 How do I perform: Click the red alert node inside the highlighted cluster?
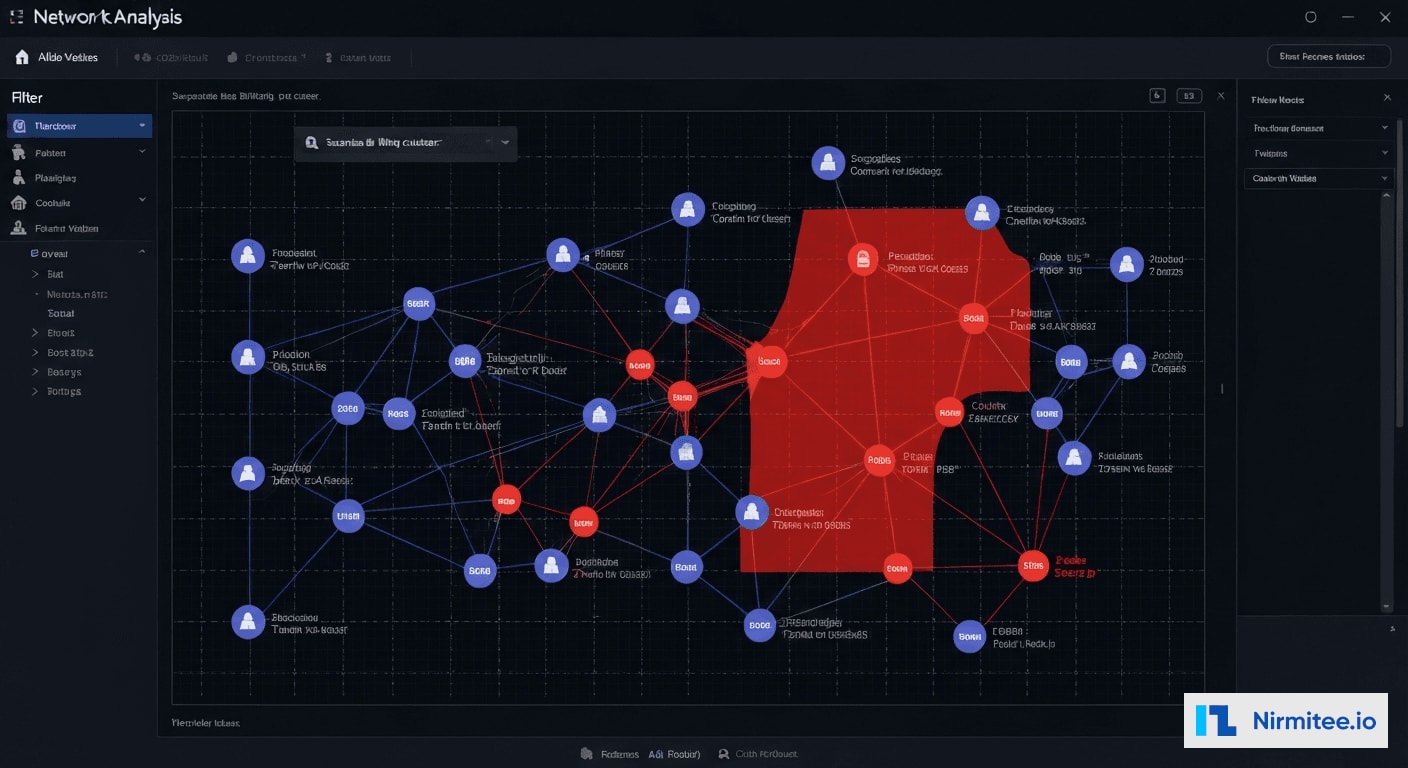tap(863, 259)
